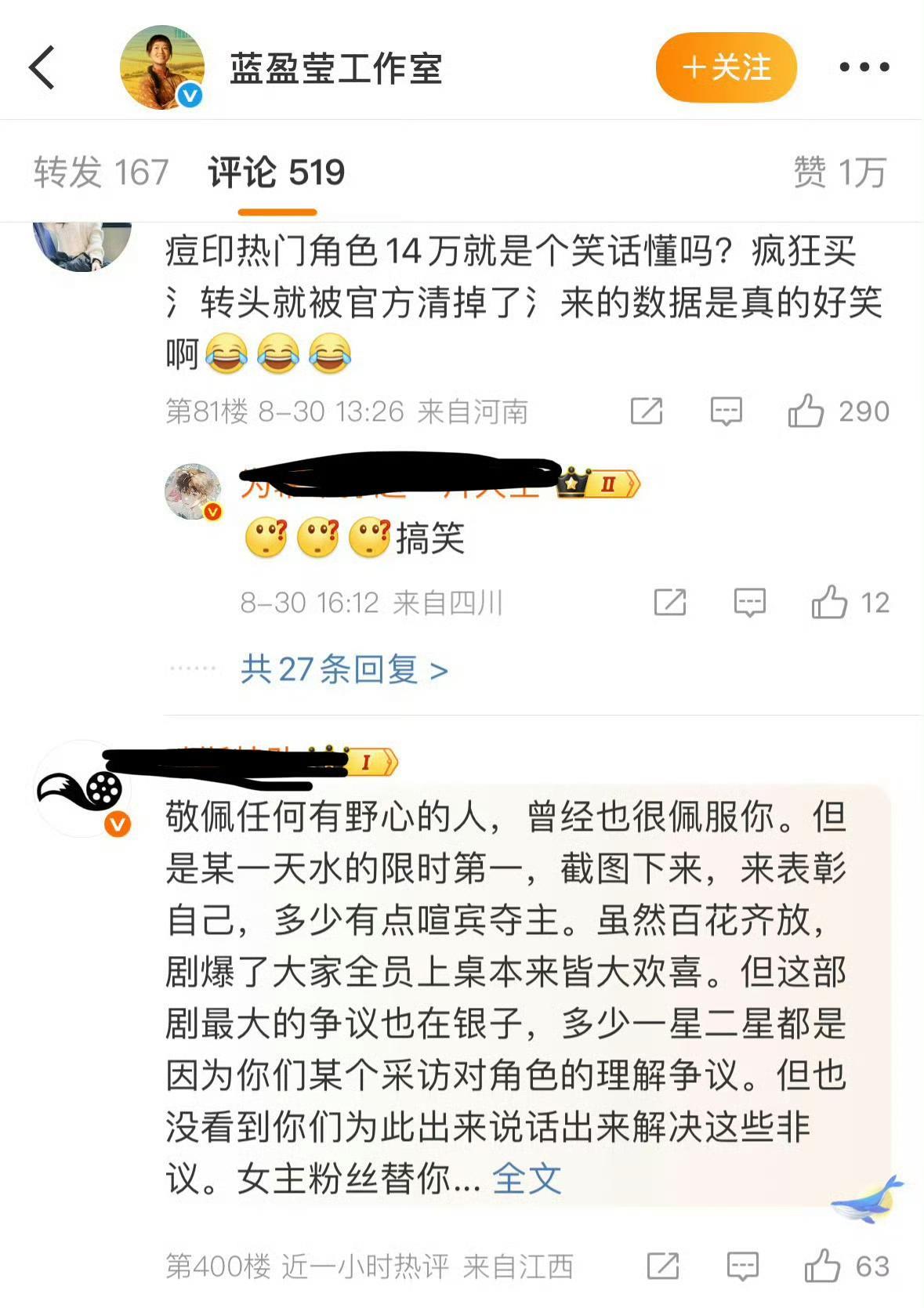Tap the back arrow
The width and height of the screenshot is (924, 1308).
coord(43,67)
